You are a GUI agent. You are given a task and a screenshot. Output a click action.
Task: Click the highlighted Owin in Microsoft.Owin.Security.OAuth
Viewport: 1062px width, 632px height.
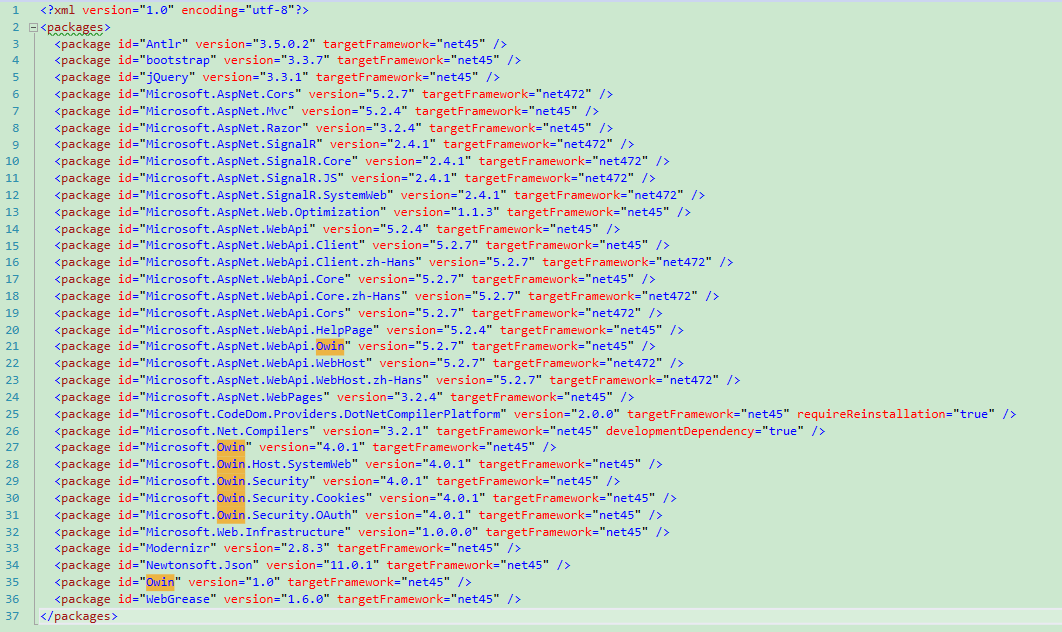pyautogui.click(x=231, y=514)
